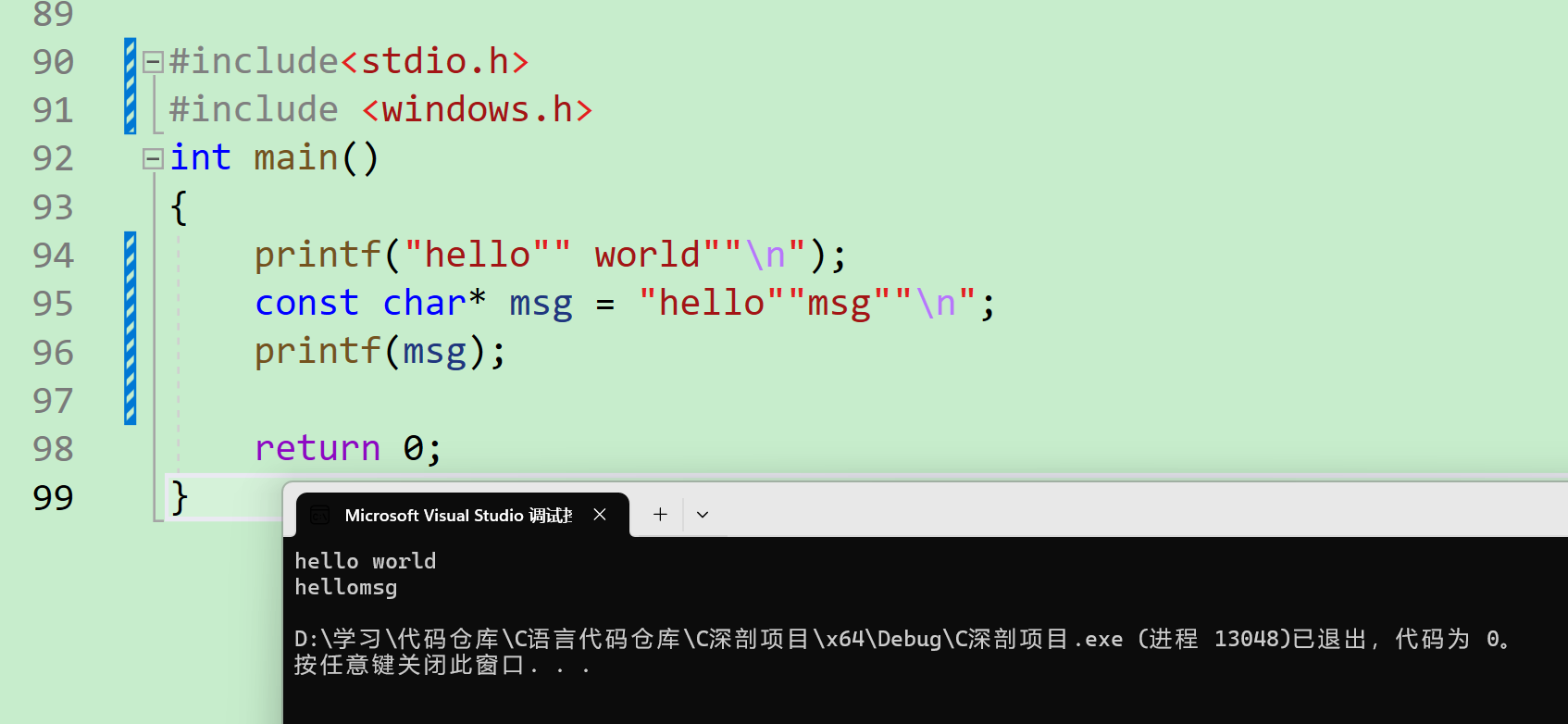Open the terminal tab dropdown chevron

coord(703,515)
